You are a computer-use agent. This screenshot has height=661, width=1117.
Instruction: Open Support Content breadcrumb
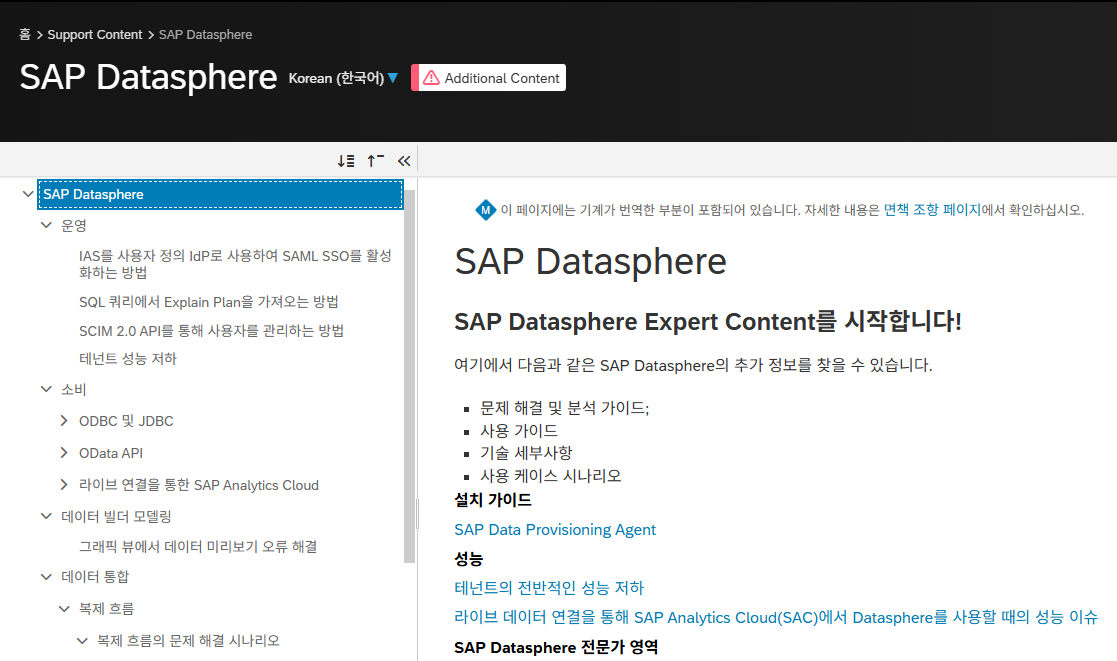(95, 34)
